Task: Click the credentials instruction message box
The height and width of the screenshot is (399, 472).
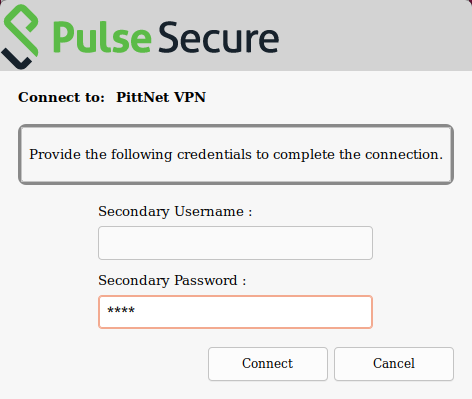Action: 236,154
